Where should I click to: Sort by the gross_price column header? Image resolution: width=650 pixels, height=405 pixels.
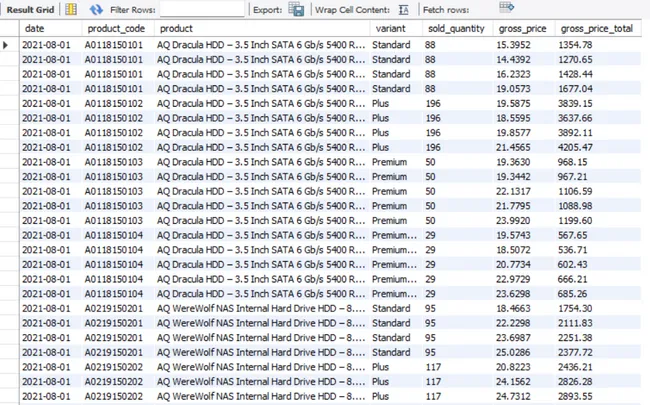pos(522,29)
